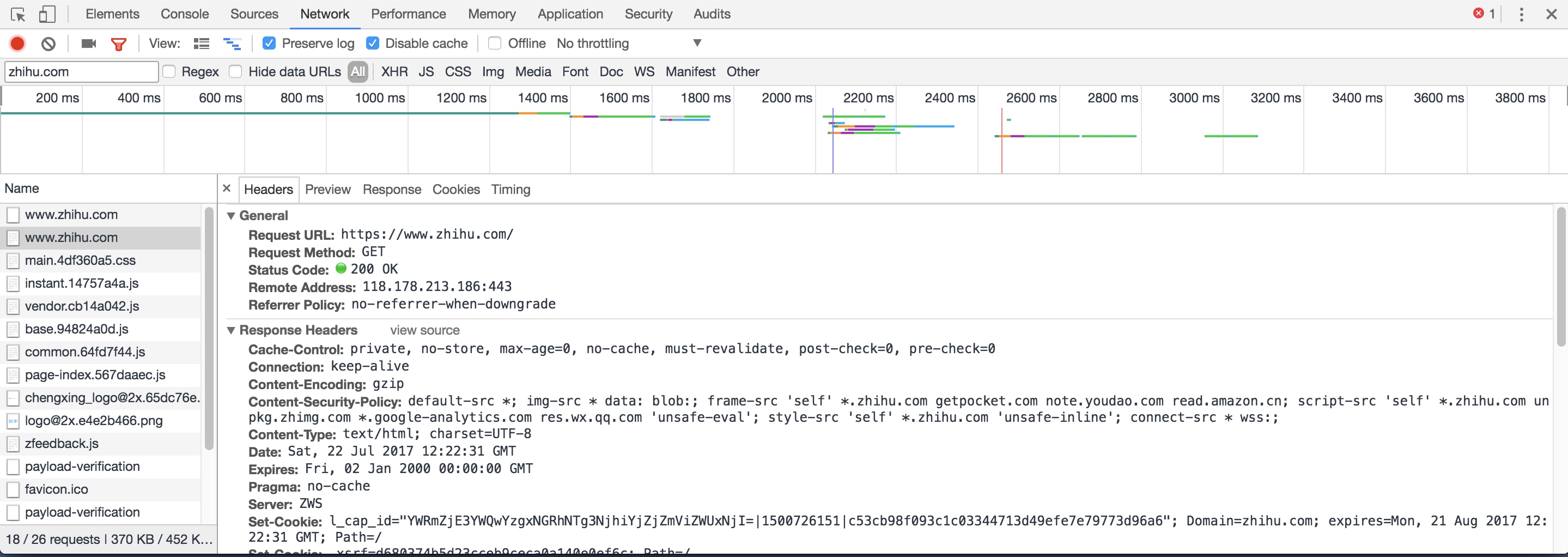
Task: Open the Audits panel
Action: tap(712, 14)
